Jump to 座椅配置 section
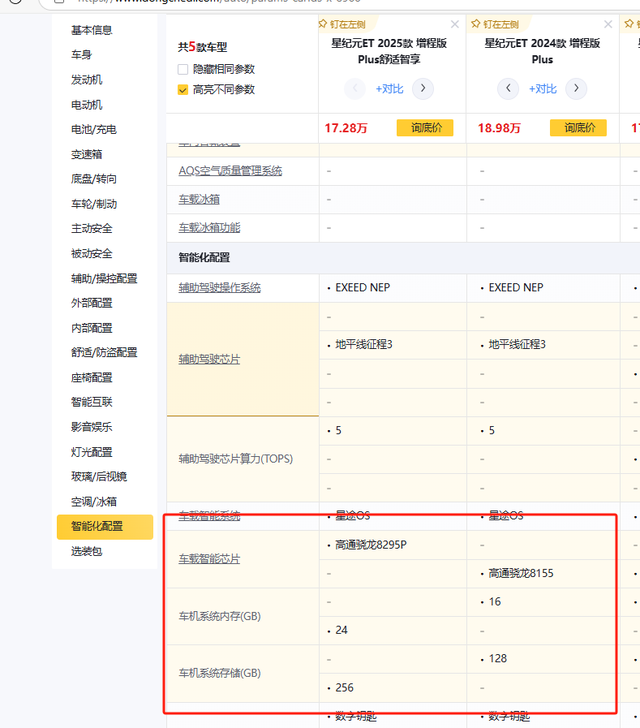 tap(91, 377)
